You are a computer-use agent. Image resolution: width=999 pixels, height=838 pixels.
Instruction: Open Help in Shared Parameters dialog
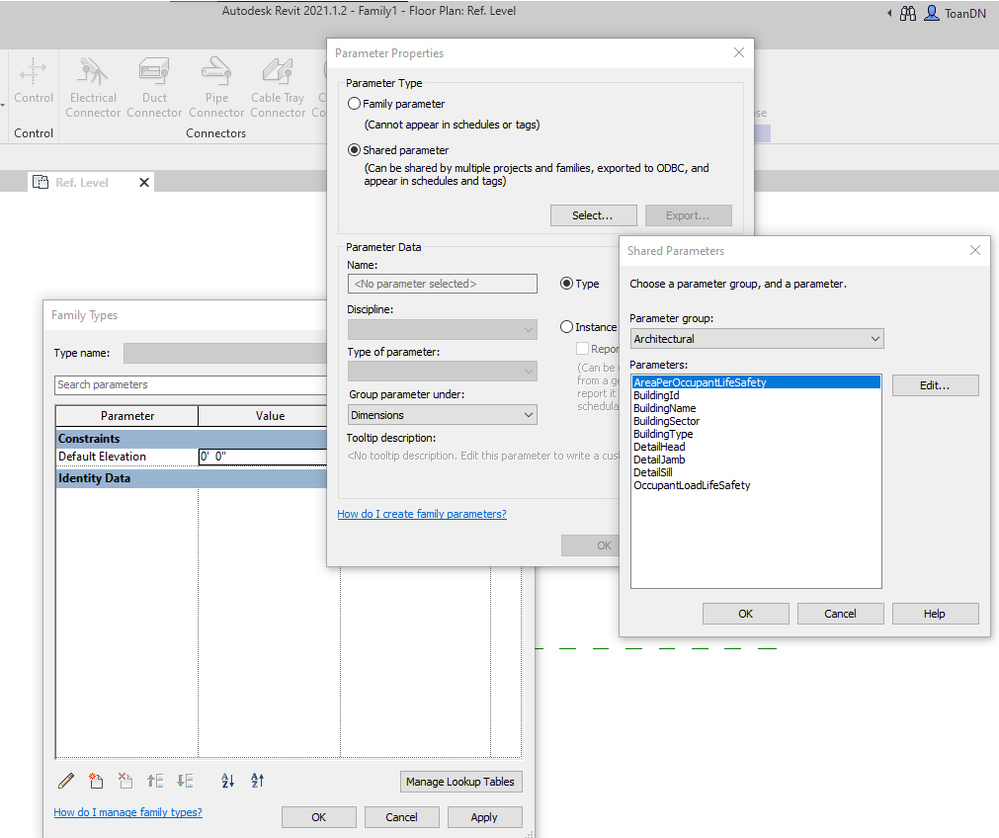(935, 614)
